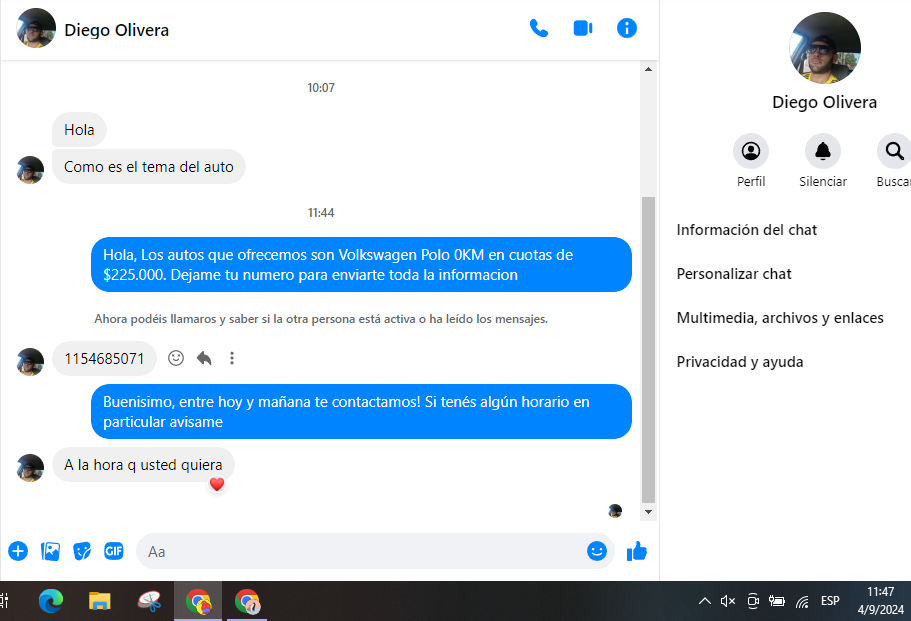This screenshot has height=621, width=911.
Task: Click the ESP input language indicator
Action: [830, 601]
